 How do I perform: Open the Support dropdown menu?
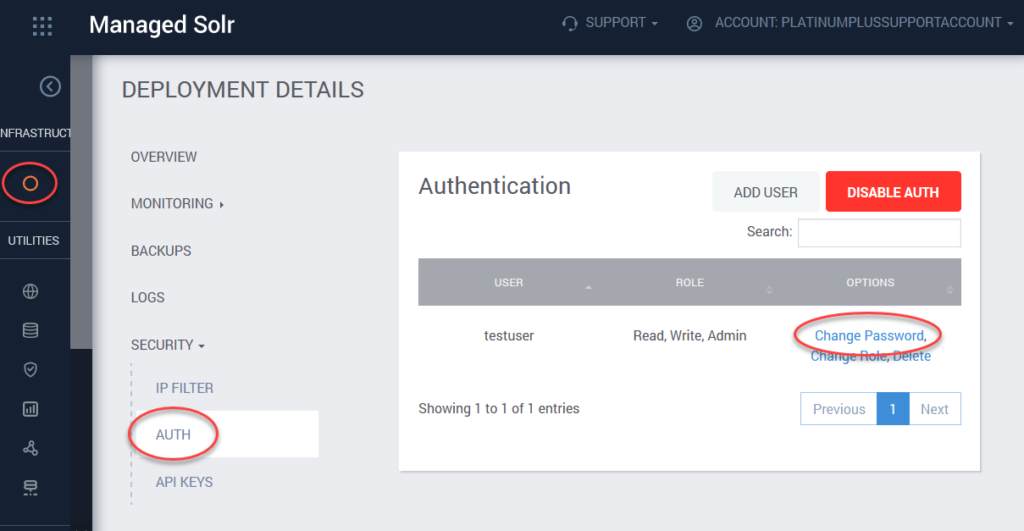point(621,23)
